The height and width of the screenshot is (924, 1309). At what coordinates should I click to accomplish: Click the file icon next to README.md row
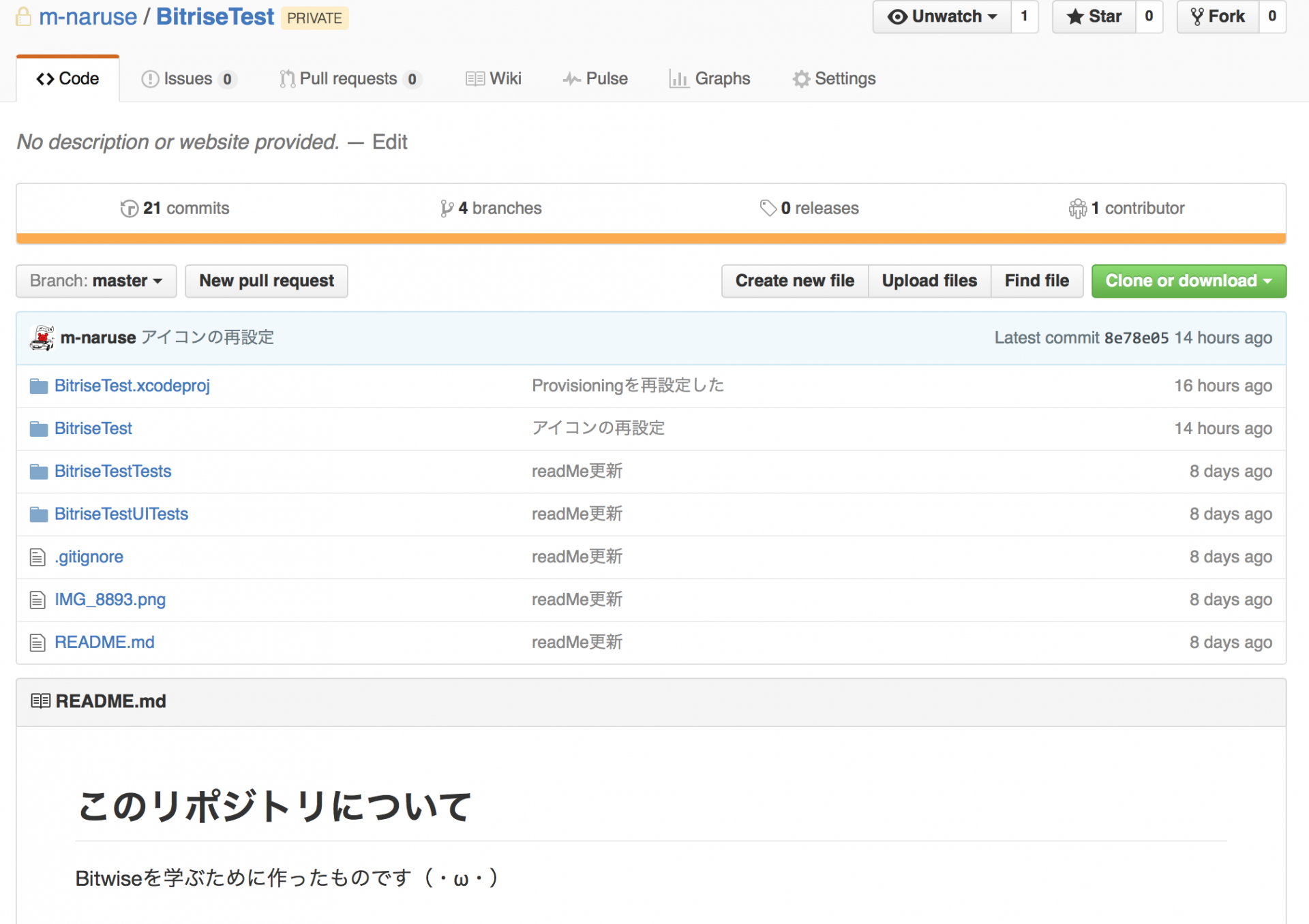pos(37,643)
